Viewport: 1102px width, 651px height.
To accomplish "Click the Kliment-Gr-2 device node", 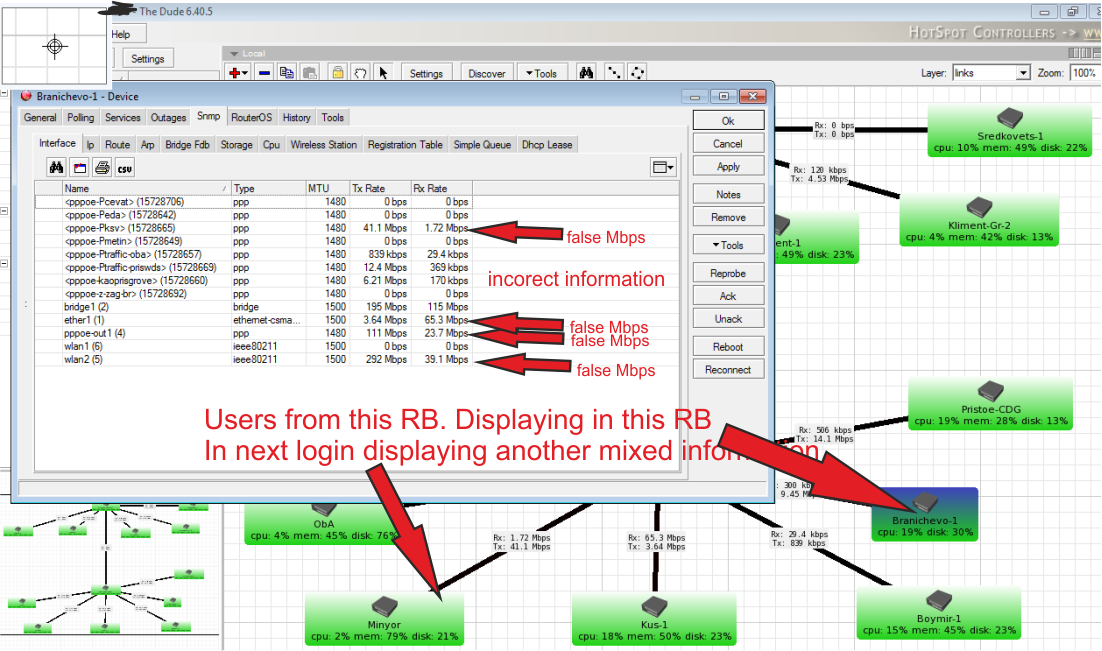I will pos(979,220).
